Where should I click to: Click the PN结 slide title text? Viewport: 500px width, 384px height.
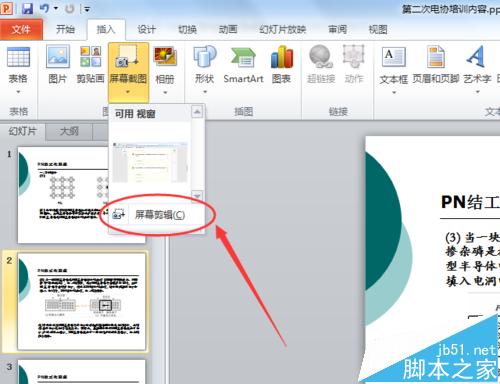(470, 202)
